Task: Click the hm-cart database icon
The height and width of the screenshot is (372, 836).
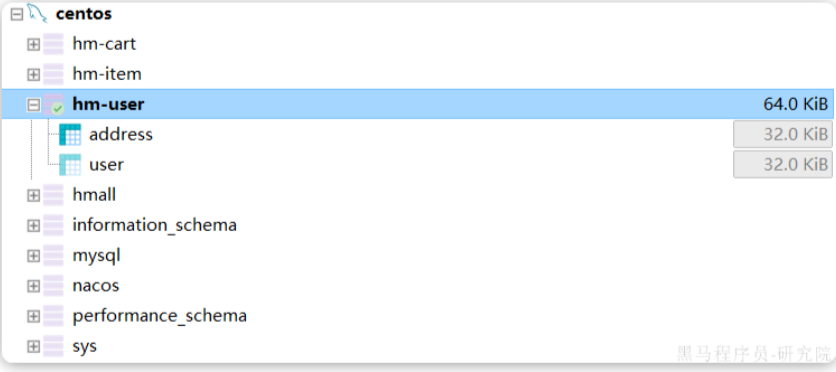Action: click(53, 44)
